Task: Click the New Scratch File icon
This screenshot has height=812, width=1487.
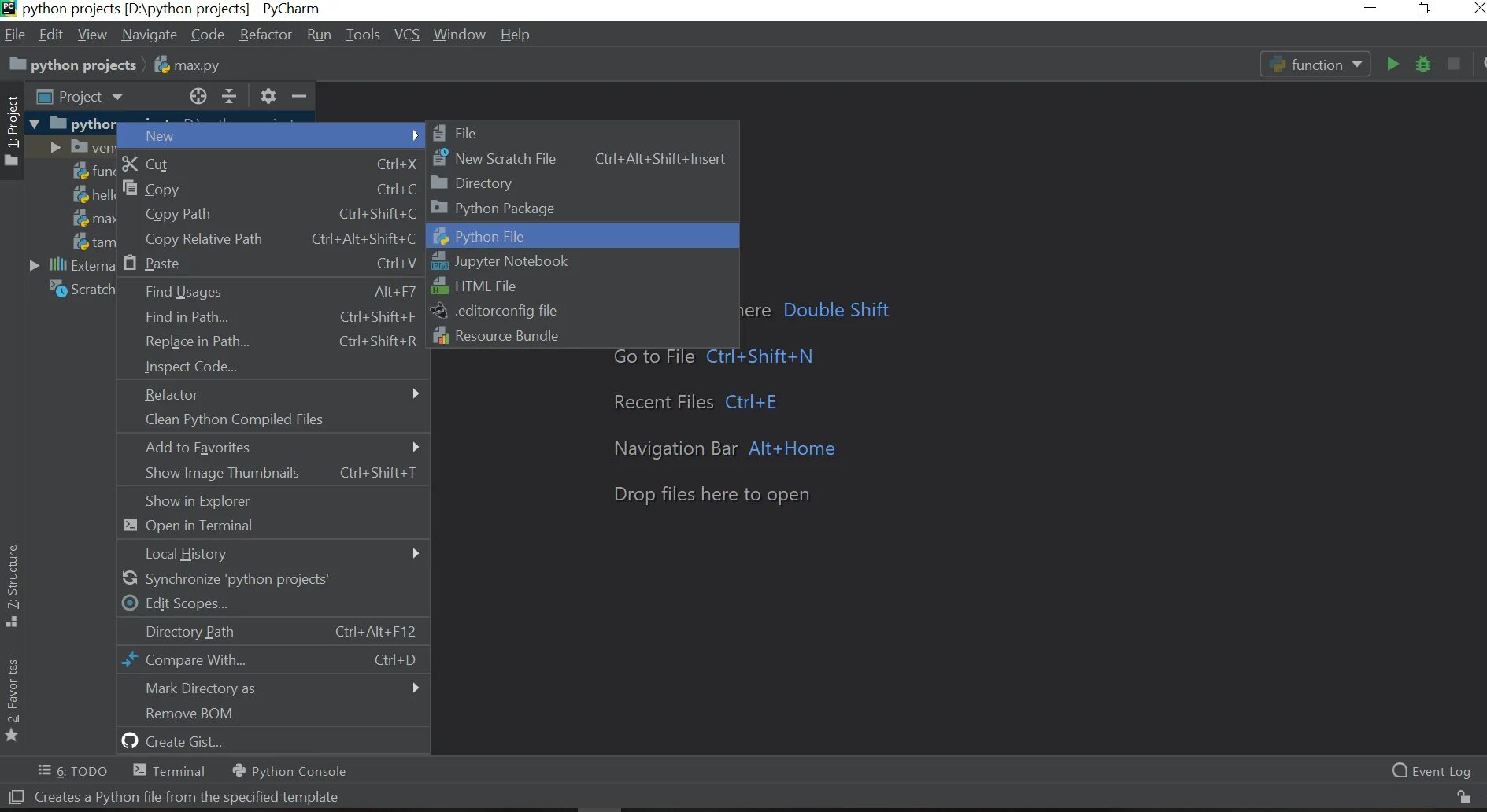Action: click(440, 157)
